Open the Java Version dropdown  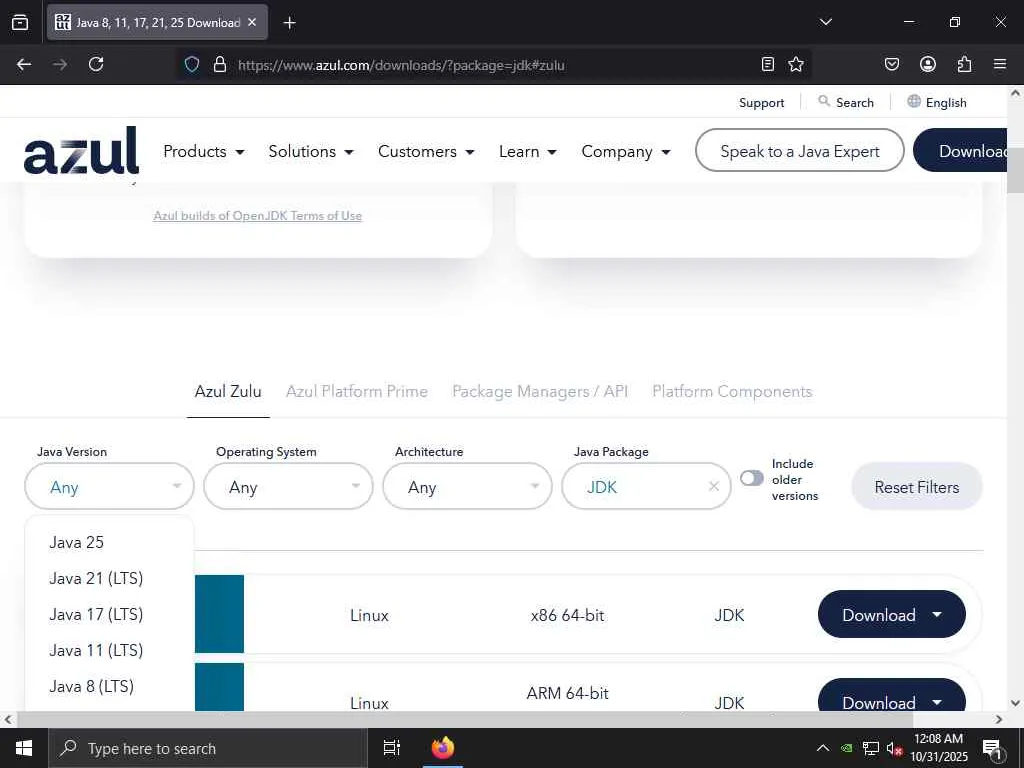[x=109, y=487]
